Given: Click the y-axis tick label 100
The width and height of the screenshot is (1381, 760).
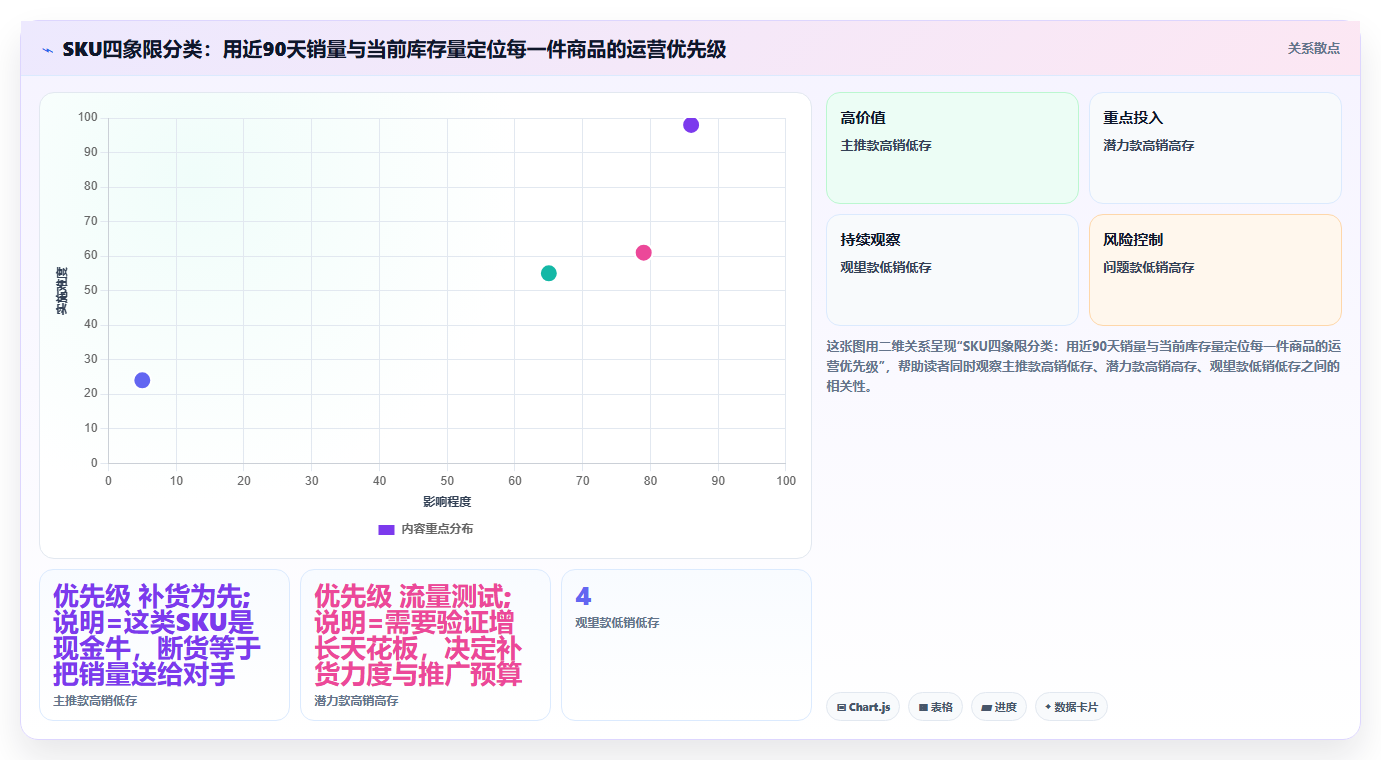Looking at the screenshot, I should click(88, 118).
